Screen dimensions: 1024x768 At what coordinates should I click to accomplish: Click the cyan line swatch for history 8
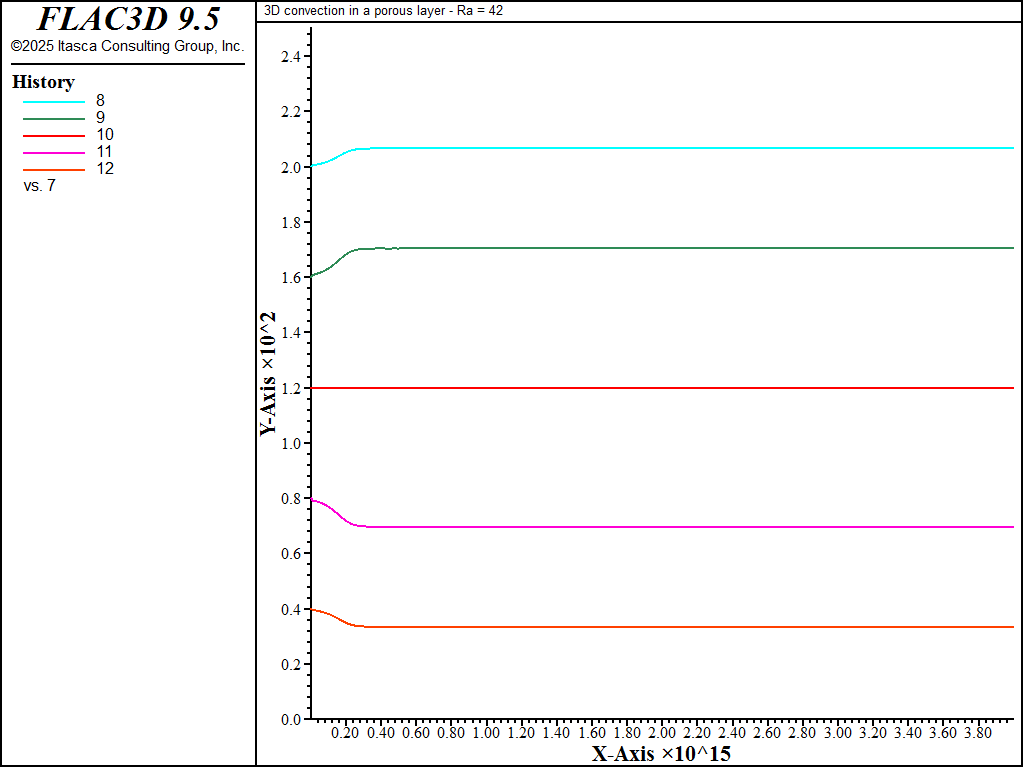pos(54,102)
